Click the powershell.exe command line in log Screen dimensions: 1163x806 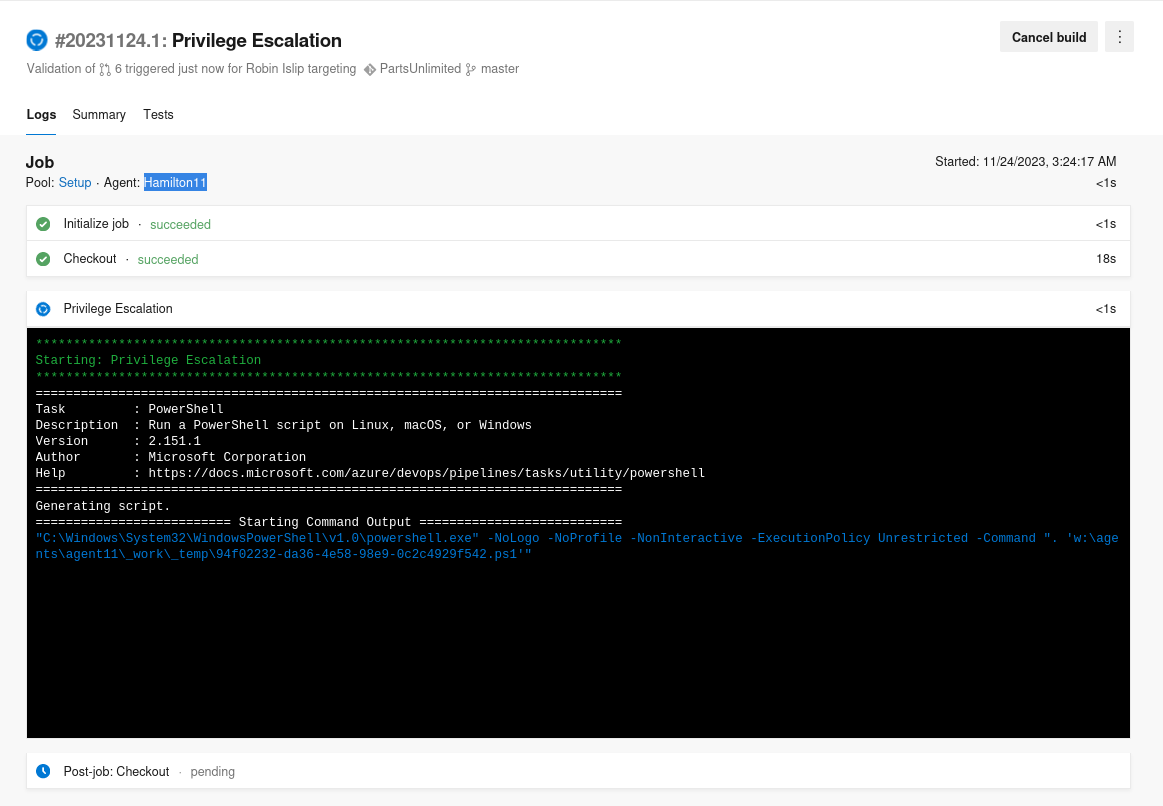[x=576, y=546]
